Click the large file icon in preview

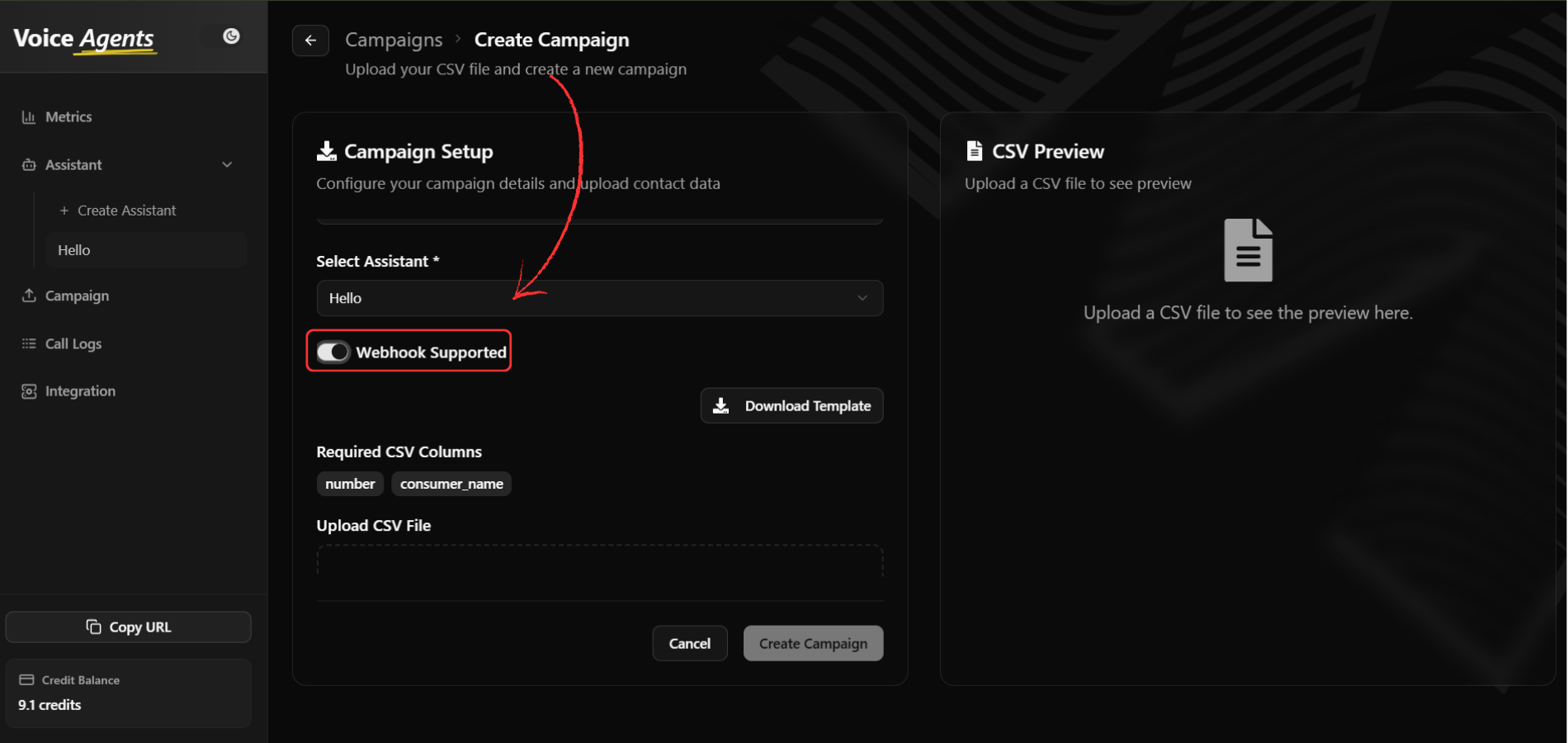(1248, 250)
